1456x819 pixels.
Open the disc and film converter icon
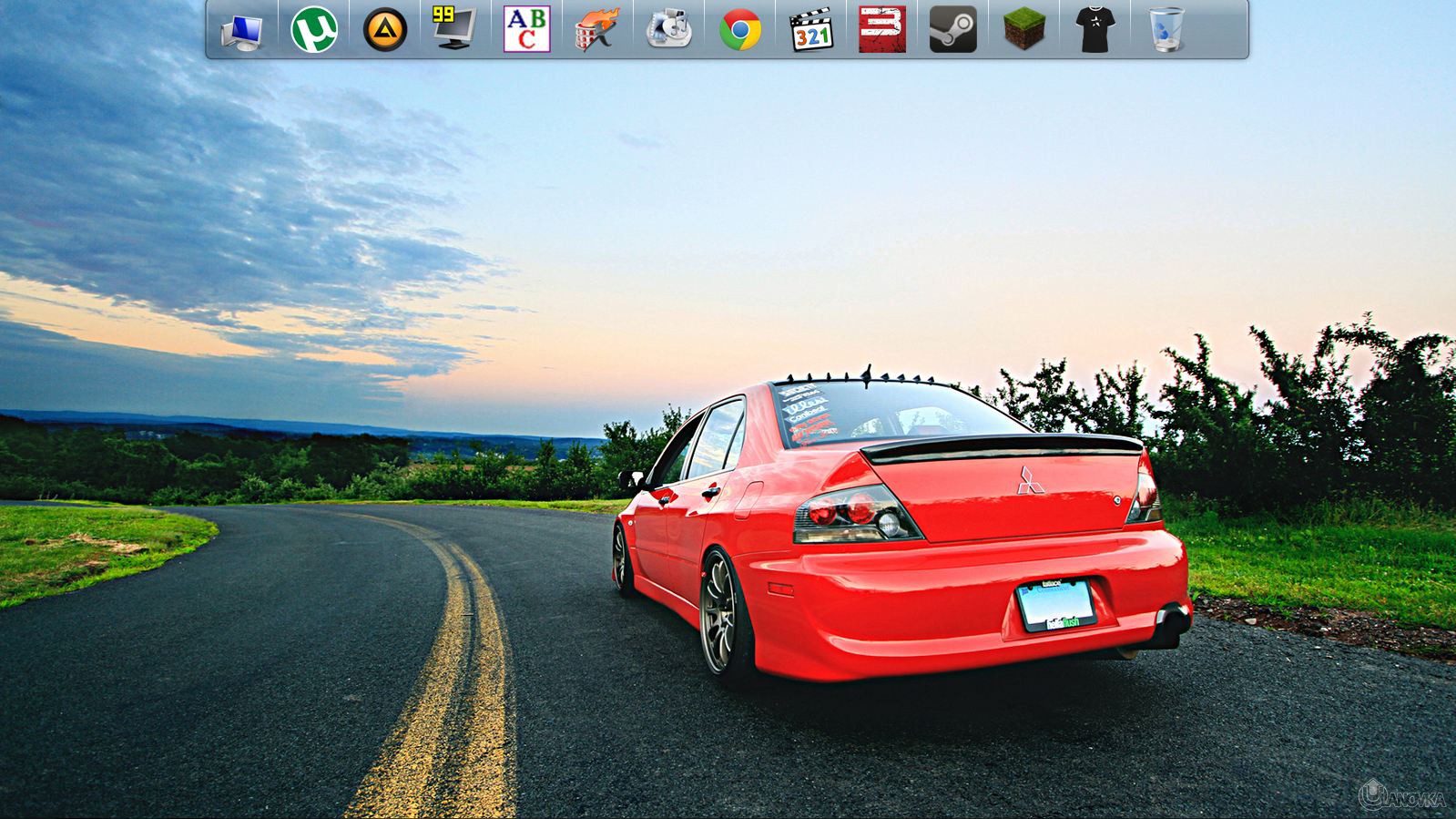pyautogui.click(x=668, y=30)
